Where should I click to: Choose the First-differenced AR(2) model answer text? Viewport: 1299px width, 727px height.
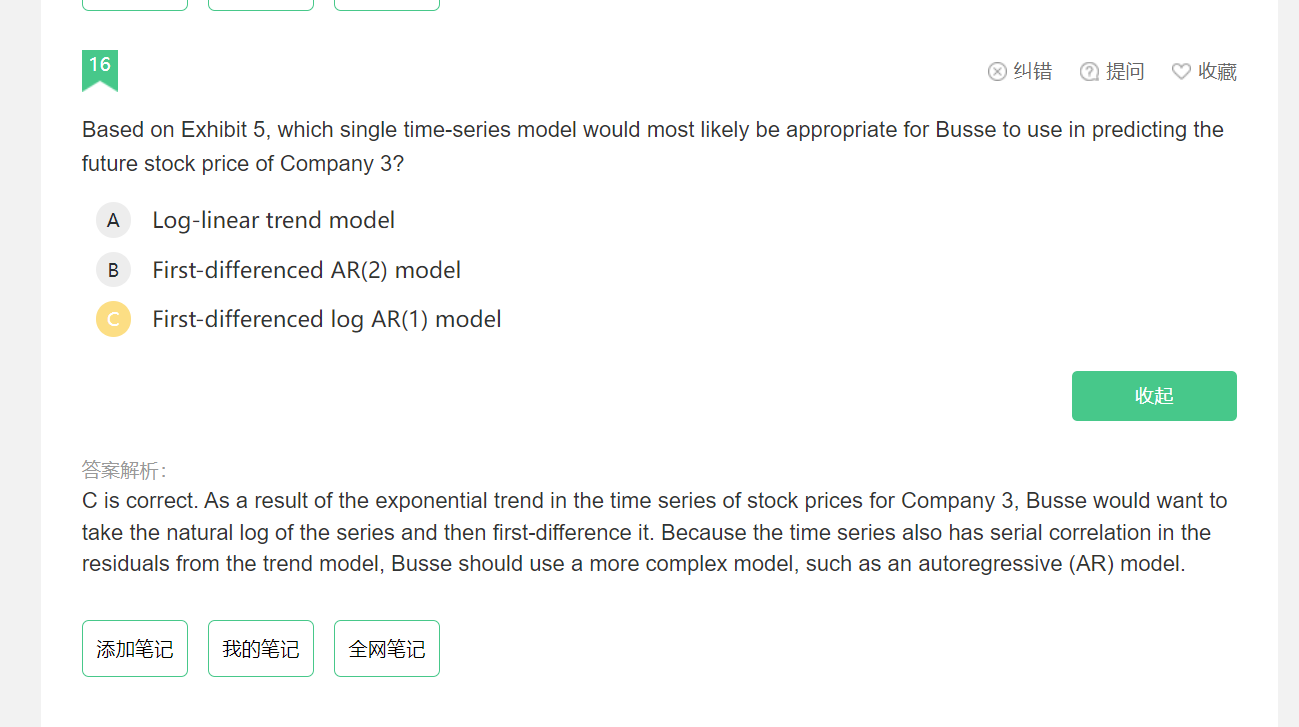(x=306, y=270)
